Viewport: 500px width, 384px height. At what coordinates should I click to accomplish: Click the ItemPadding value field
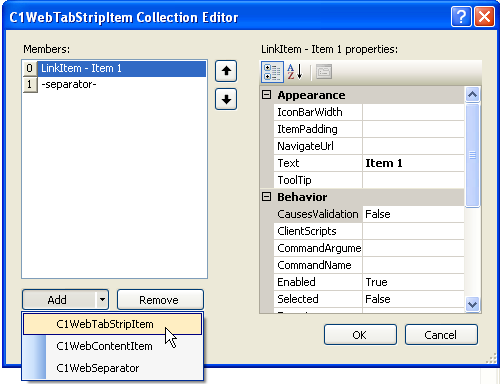pyautogui.click(x=413, y=129)
